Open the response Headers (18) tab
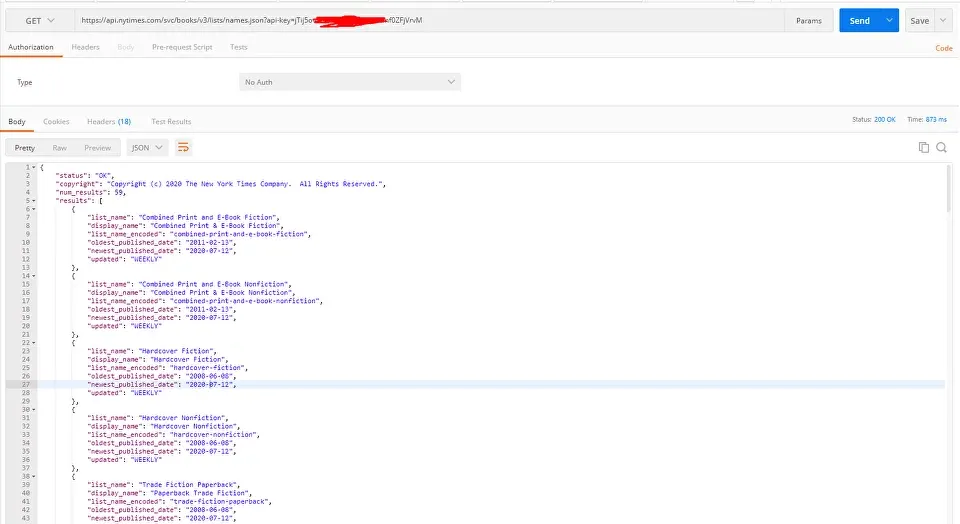The image size is (960, 524). (x=109, y=121)
